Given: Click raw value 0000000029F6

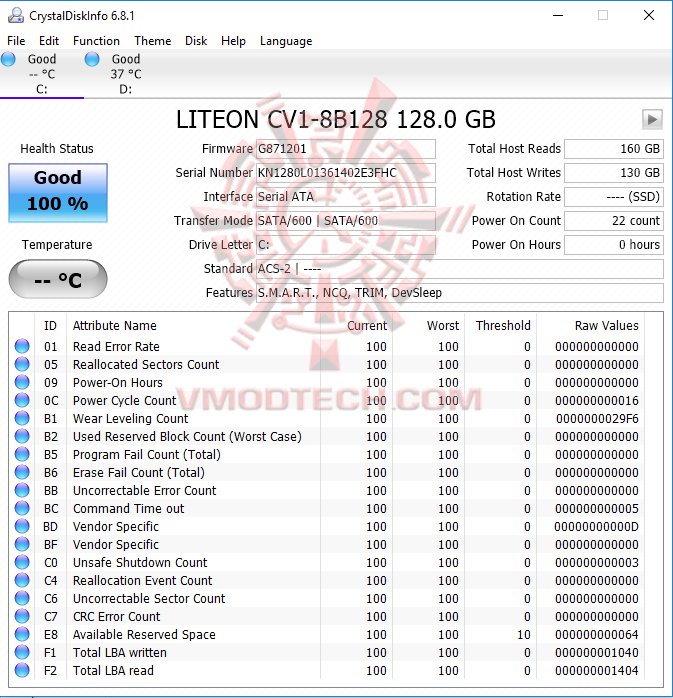Looking at the screenshot, I should [597, 418].
